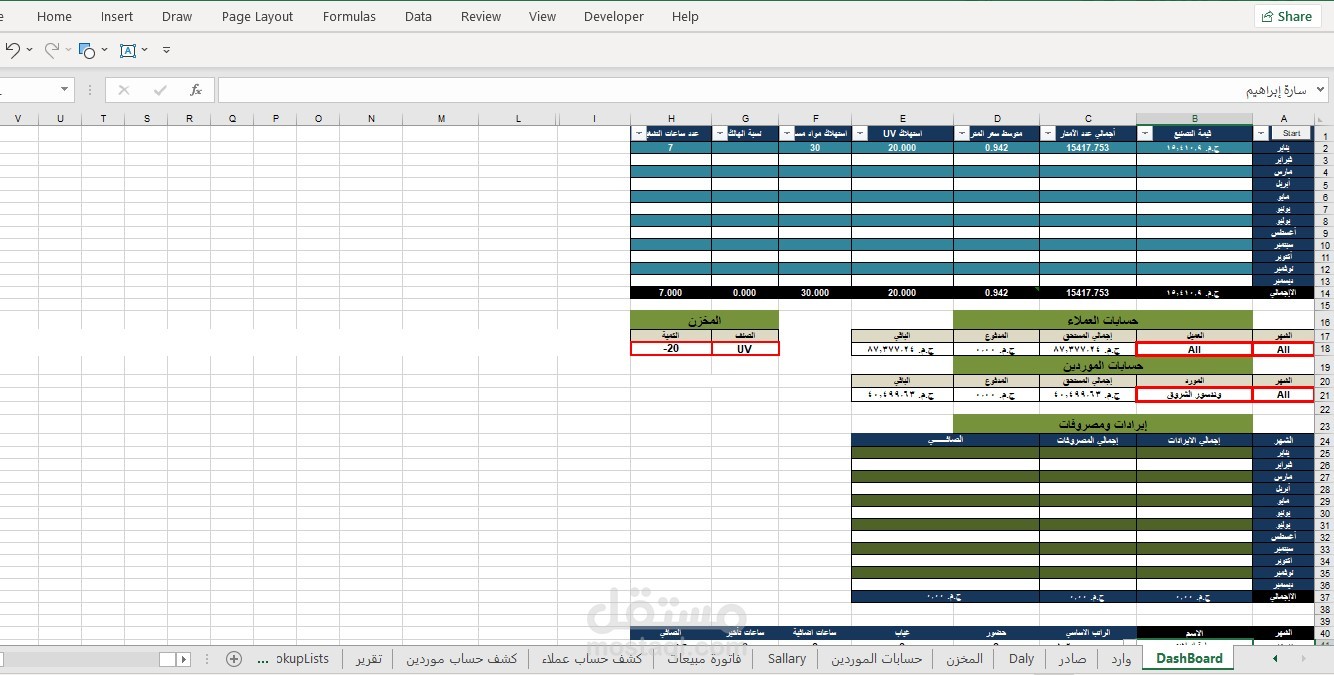Expand Text Box dropdown arrow
The height and width of the screenshot is (675, 1334).
[145, 50]
